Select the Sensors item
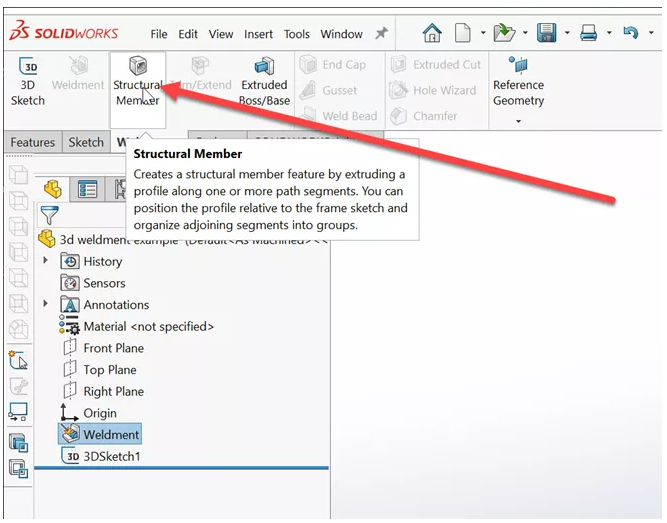The image size is (667, 523). pos(93,283)
